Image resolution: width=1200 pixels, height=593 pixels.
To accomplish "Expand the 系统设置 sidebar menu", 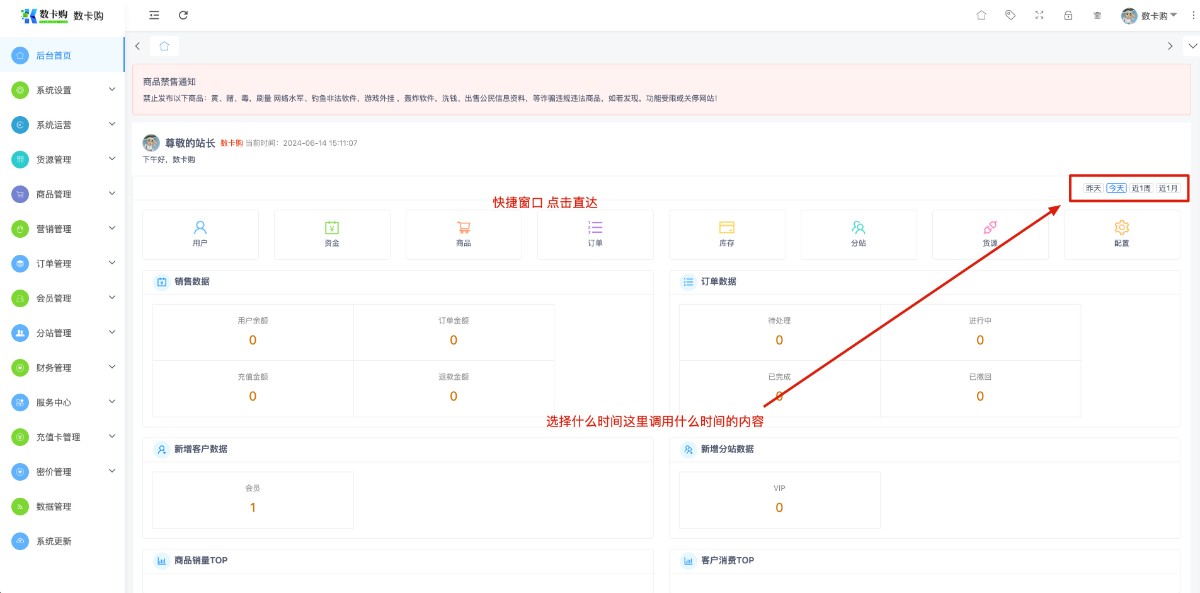I will [64, 90].
